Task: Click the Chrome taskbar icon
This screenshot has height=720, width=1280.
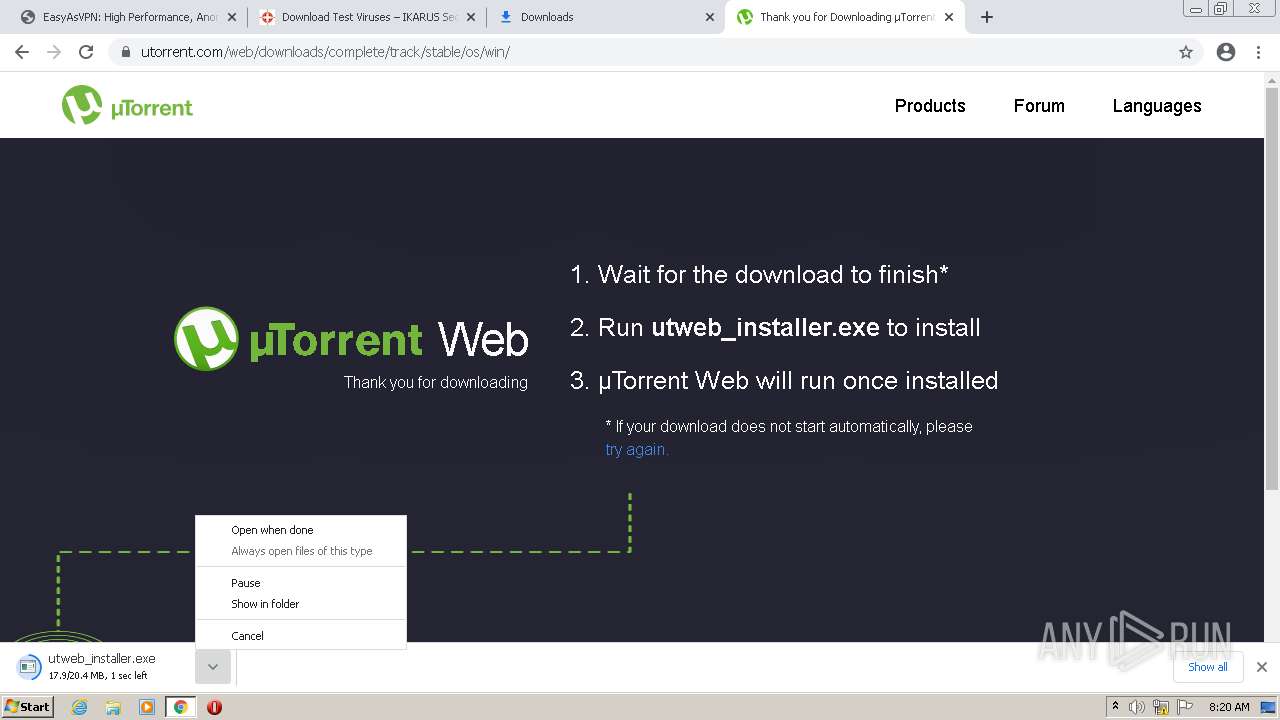Action: click(181, 707)
